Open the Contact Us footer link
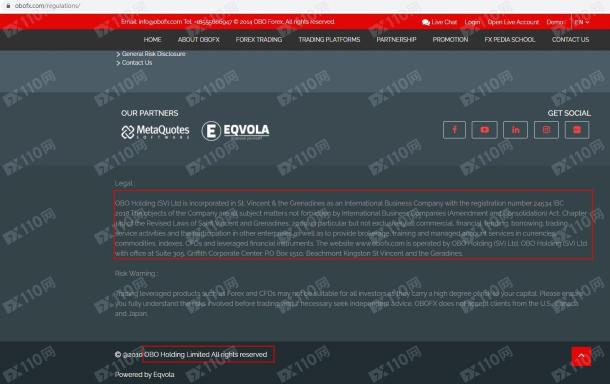The image size is (610, 384). coord(137,63)
